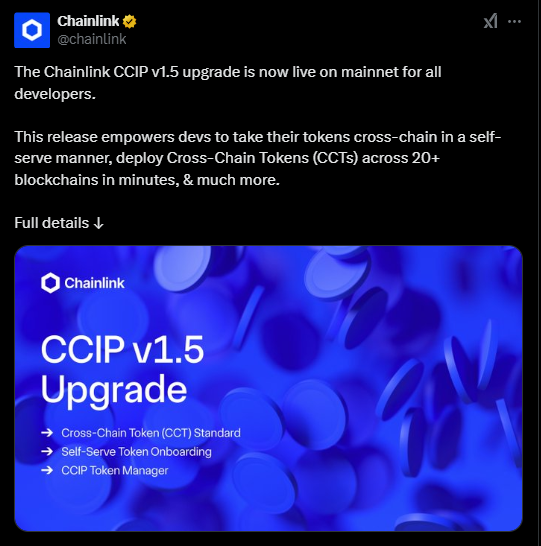Open the Chainlink profile avatar
This screenshot has width=541, height=546.
click(x=32, y=30)
